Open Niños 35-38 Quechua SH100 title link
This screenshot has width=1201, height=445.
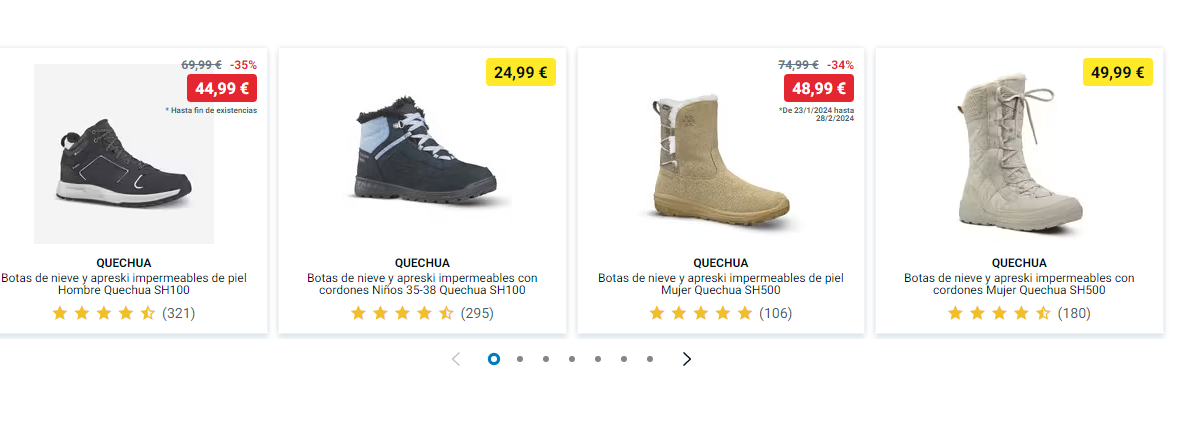click(x=422, y=284)
